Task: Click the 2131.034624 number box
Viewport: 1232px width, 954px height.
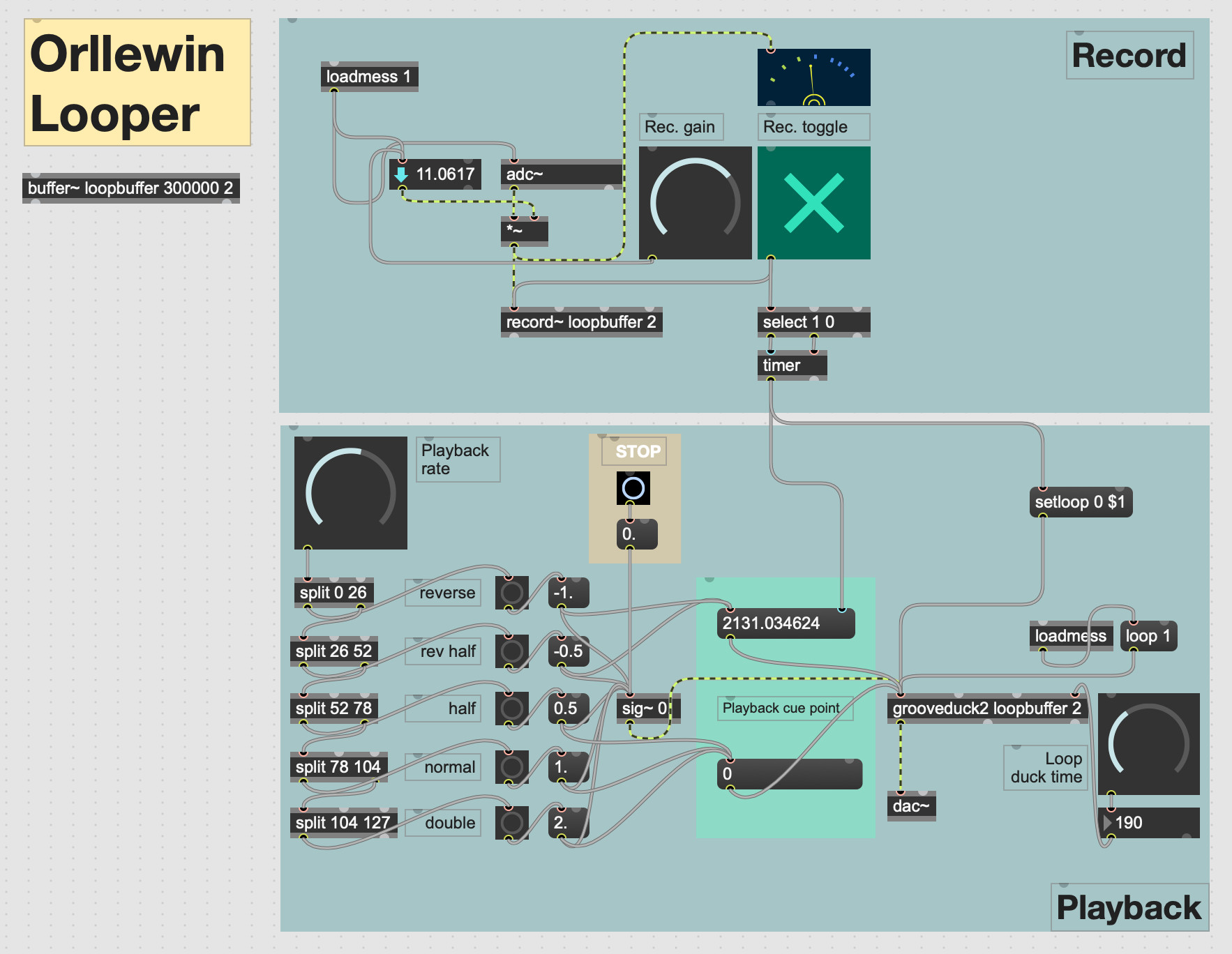Action: tap(786, 623)
